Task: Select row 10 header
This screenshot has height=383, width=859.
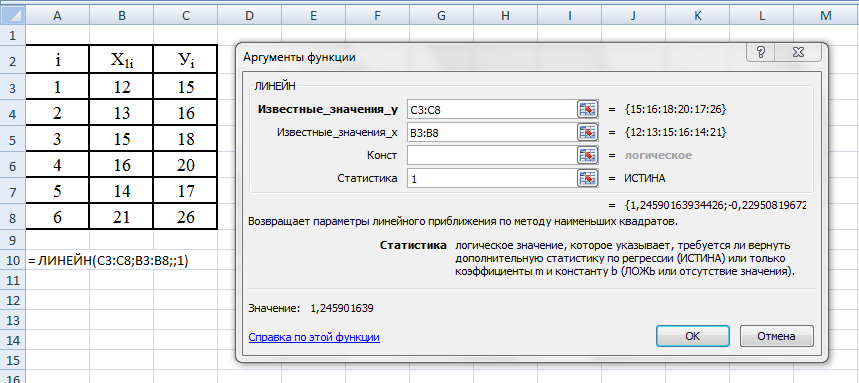Action: [12, 261]
